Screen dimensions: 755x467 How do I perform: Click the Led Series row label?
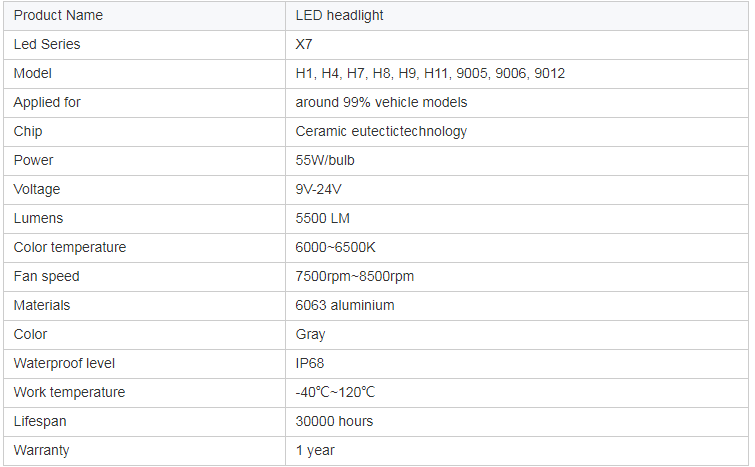coord(47,44)
